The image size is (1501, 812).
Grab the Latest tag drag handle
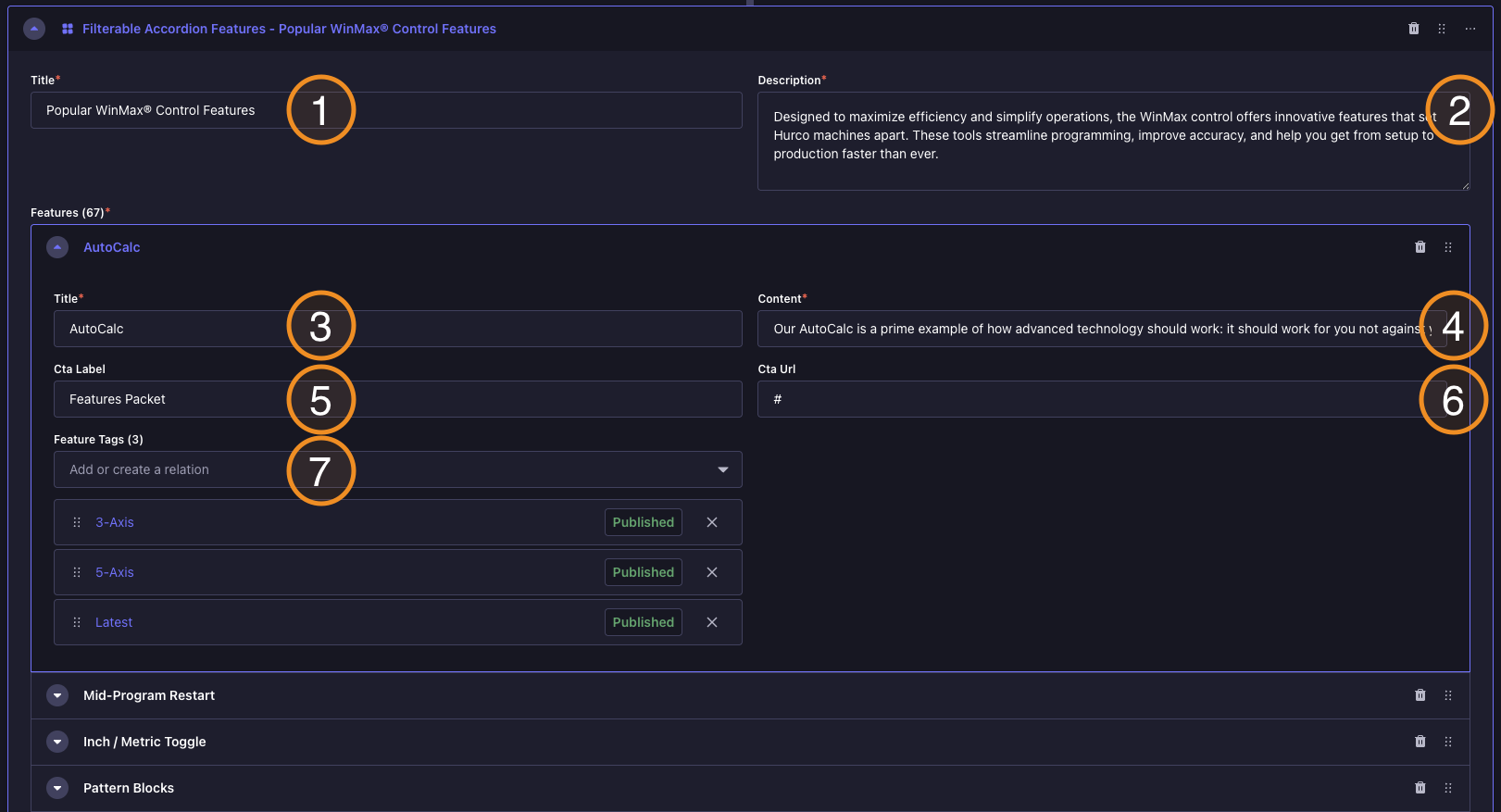(x=77, y=622)
